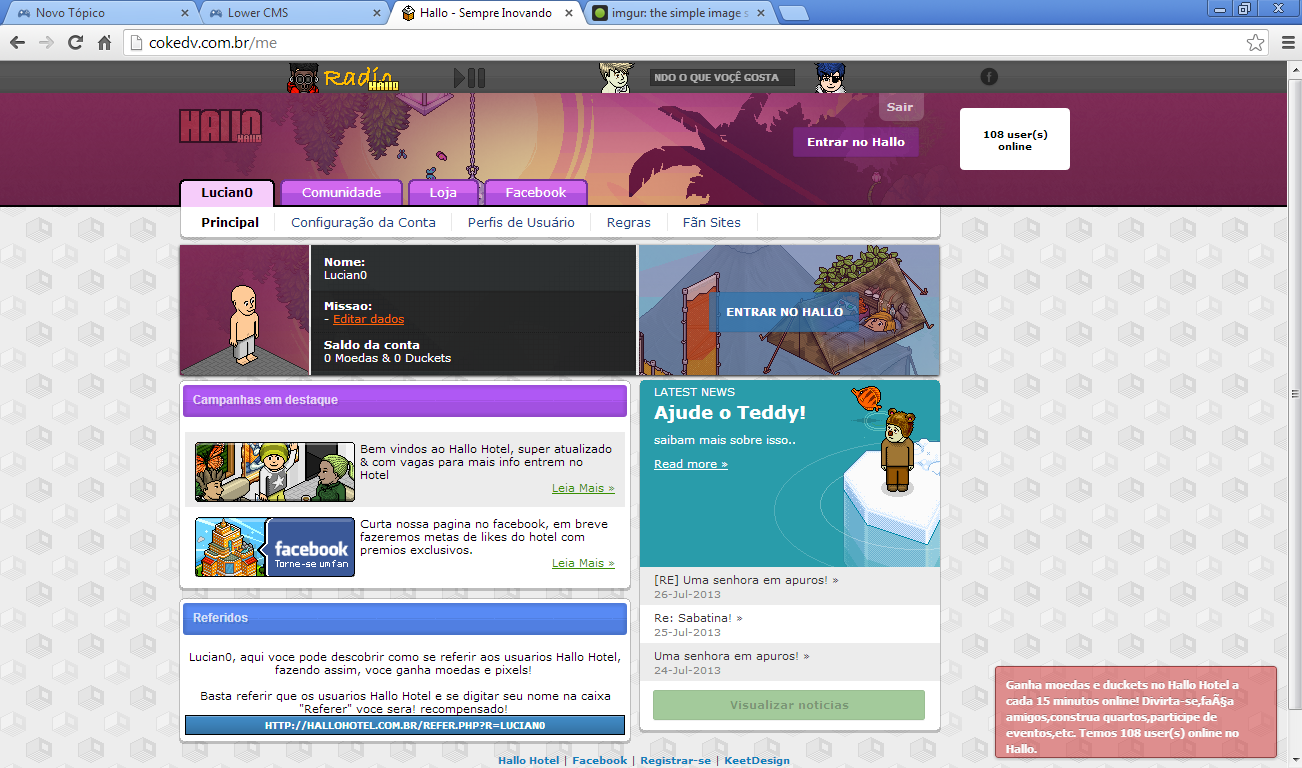The height and width of the screenshot is (768, 1302).
Task: Click the Read more link
Action: (x=691, y=464)
